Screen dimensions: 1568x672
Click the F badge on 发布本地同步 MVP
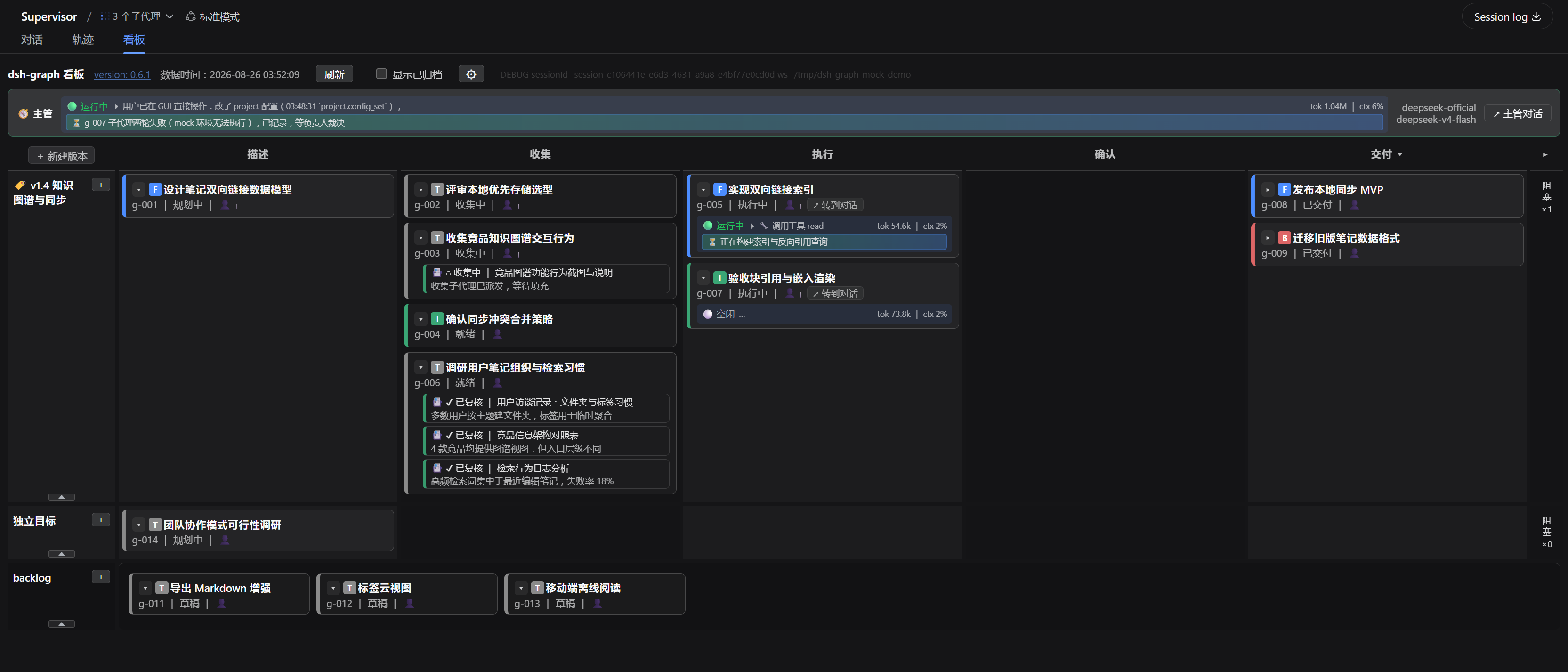pyautogui.click(x=1285, y=189)
